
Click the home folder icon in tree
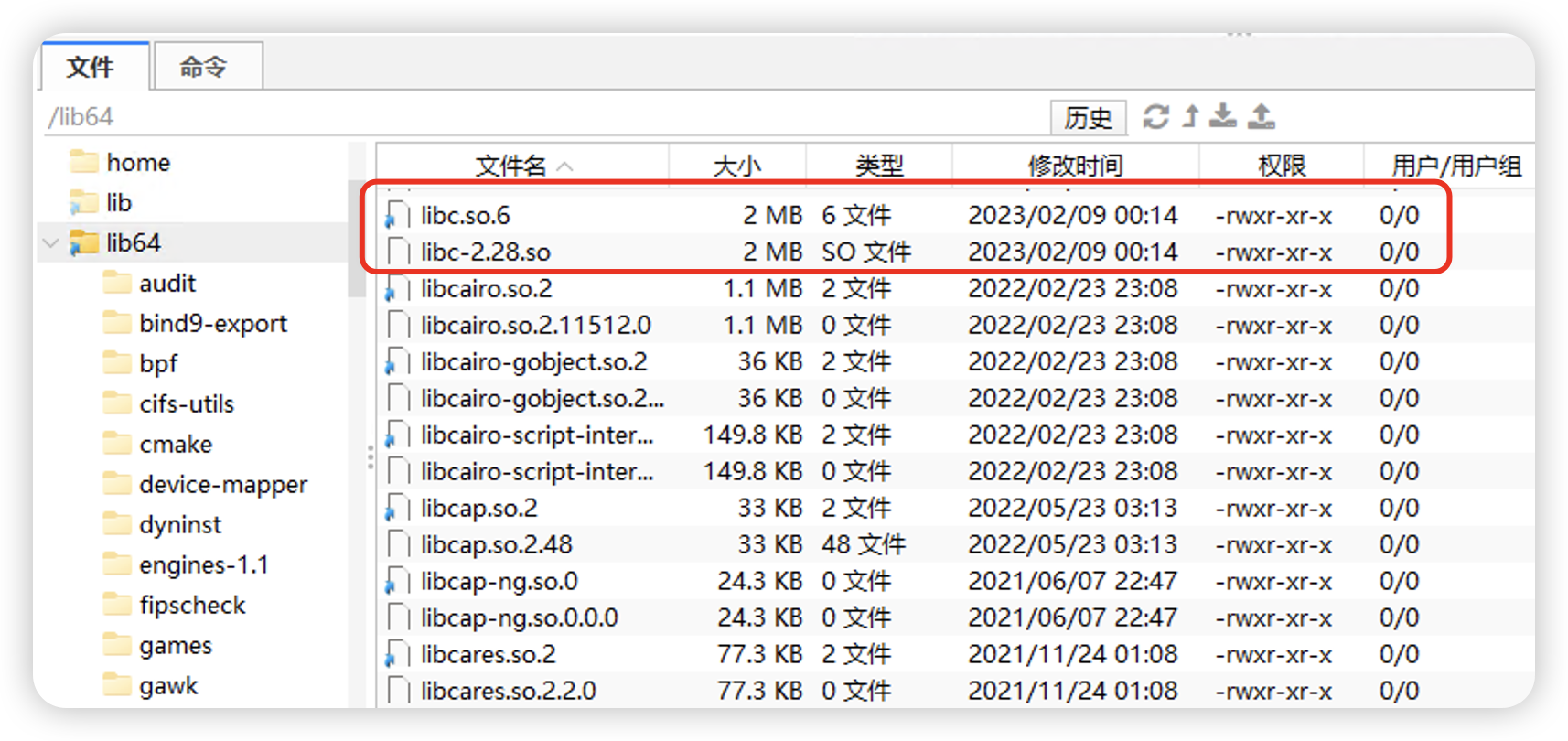[84, 163]
